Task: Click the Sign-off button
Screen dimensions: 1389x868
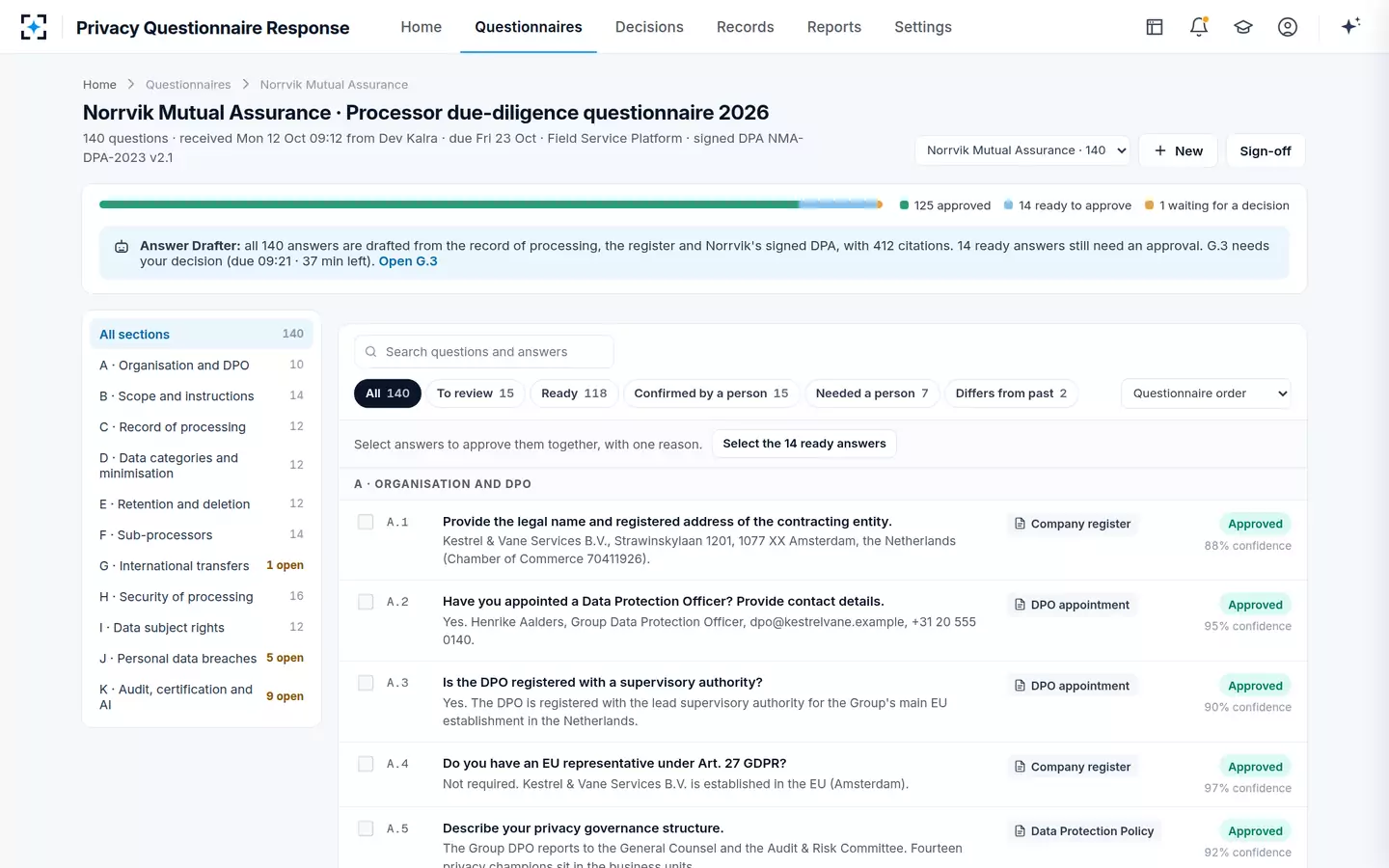Action: point(1266,150)
